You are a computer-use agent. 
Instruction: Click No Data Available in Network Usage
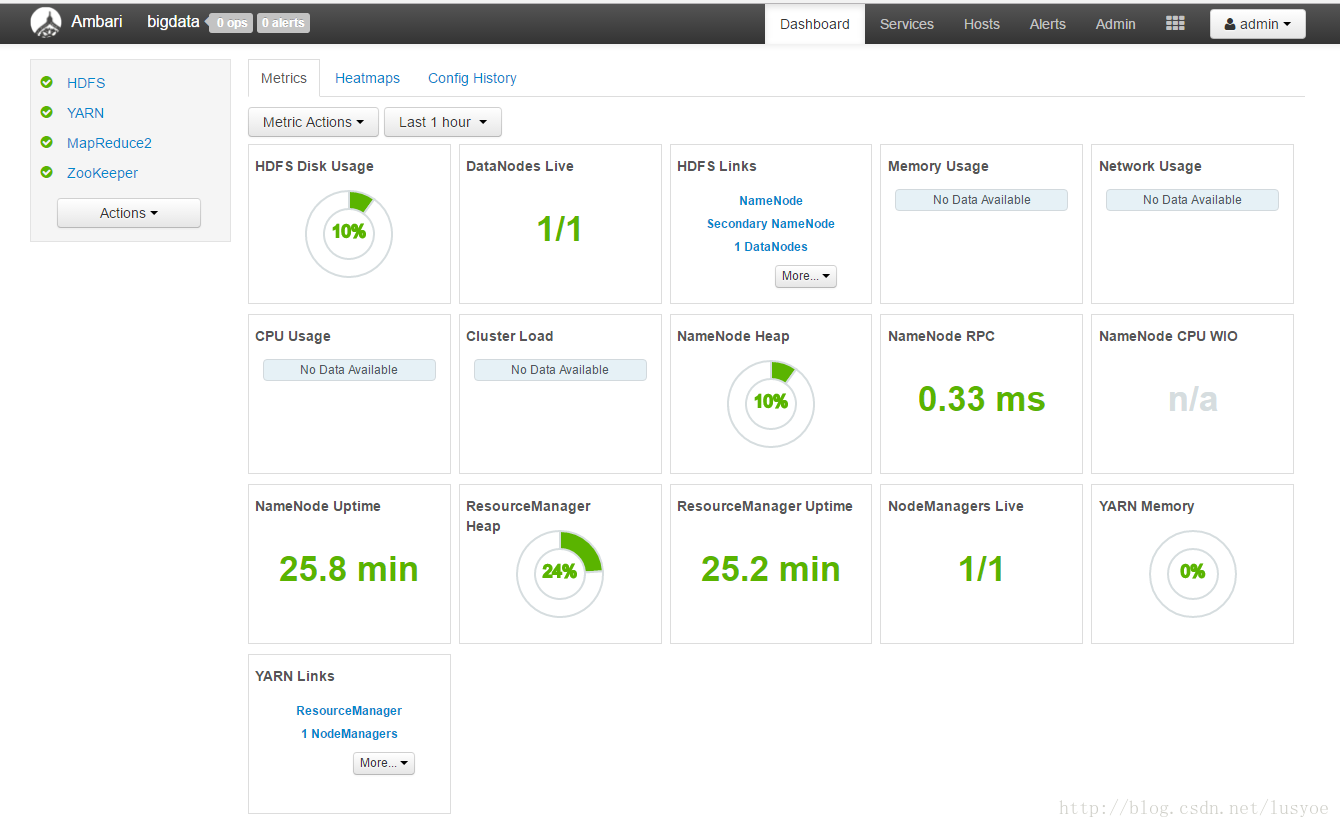pos(1193,200)
